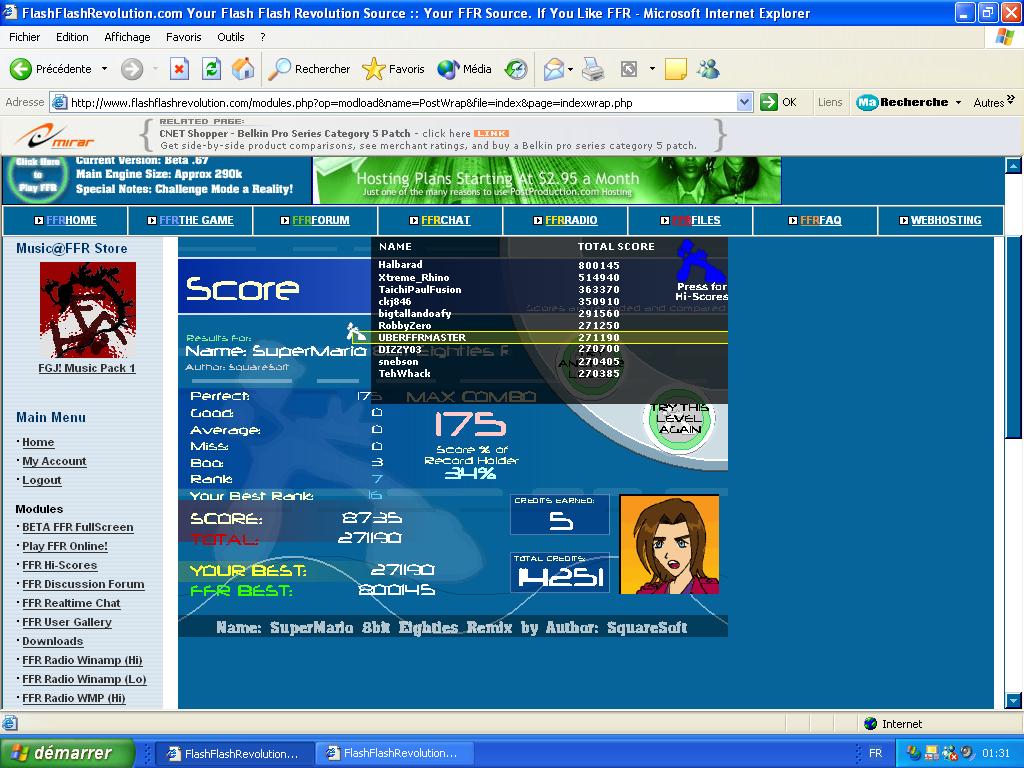The image size is (1024, 768).
Task: Open the Messenger people icon
Action: [708, 69]
